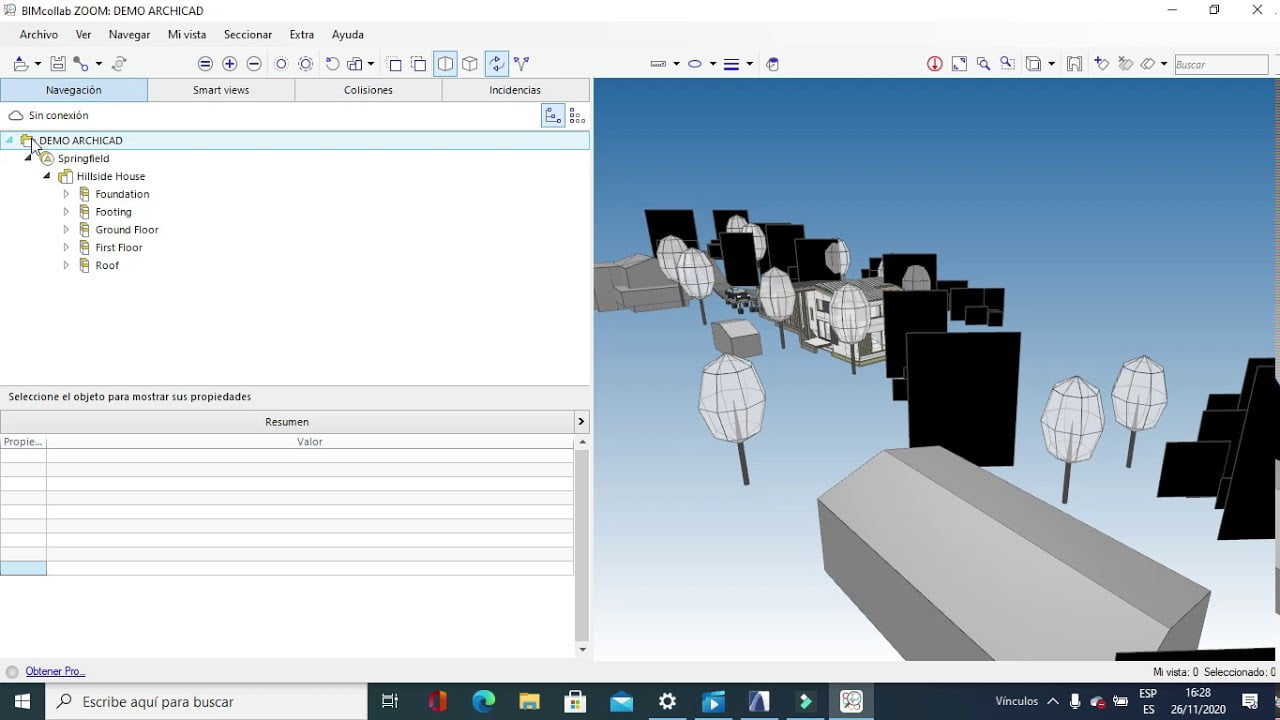
Task: Click the remove section plane icon
Action: 1125,64
